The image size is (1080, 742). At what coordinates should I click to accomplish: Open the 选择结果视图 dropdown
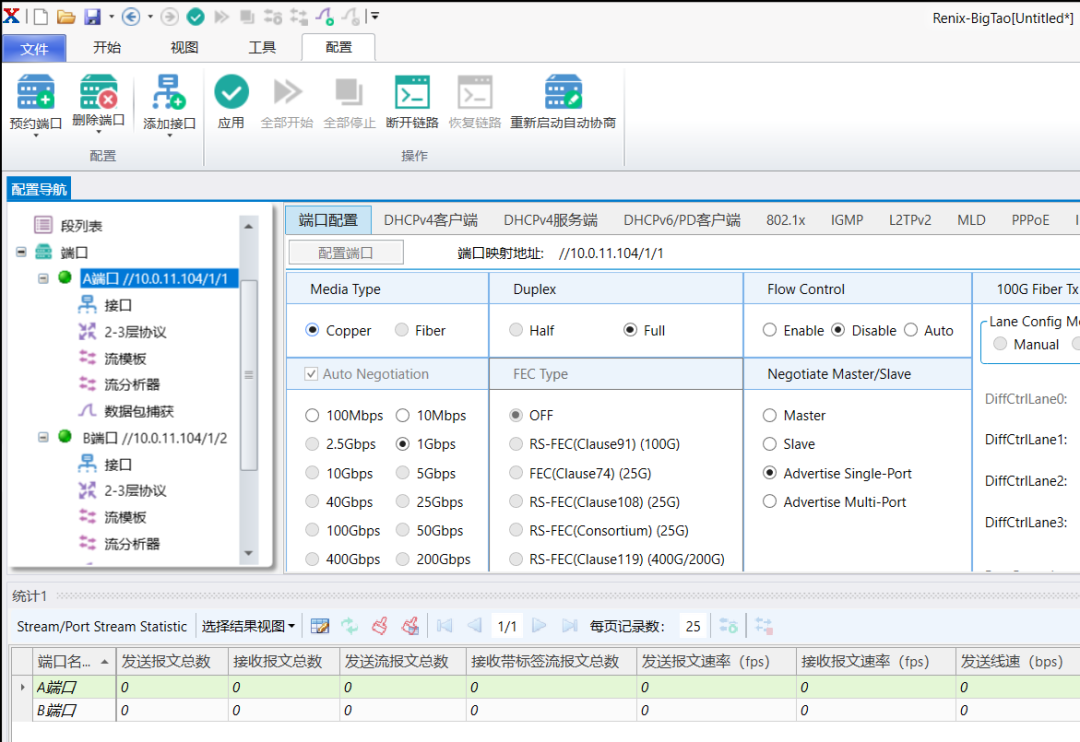(x=248, y=626)
